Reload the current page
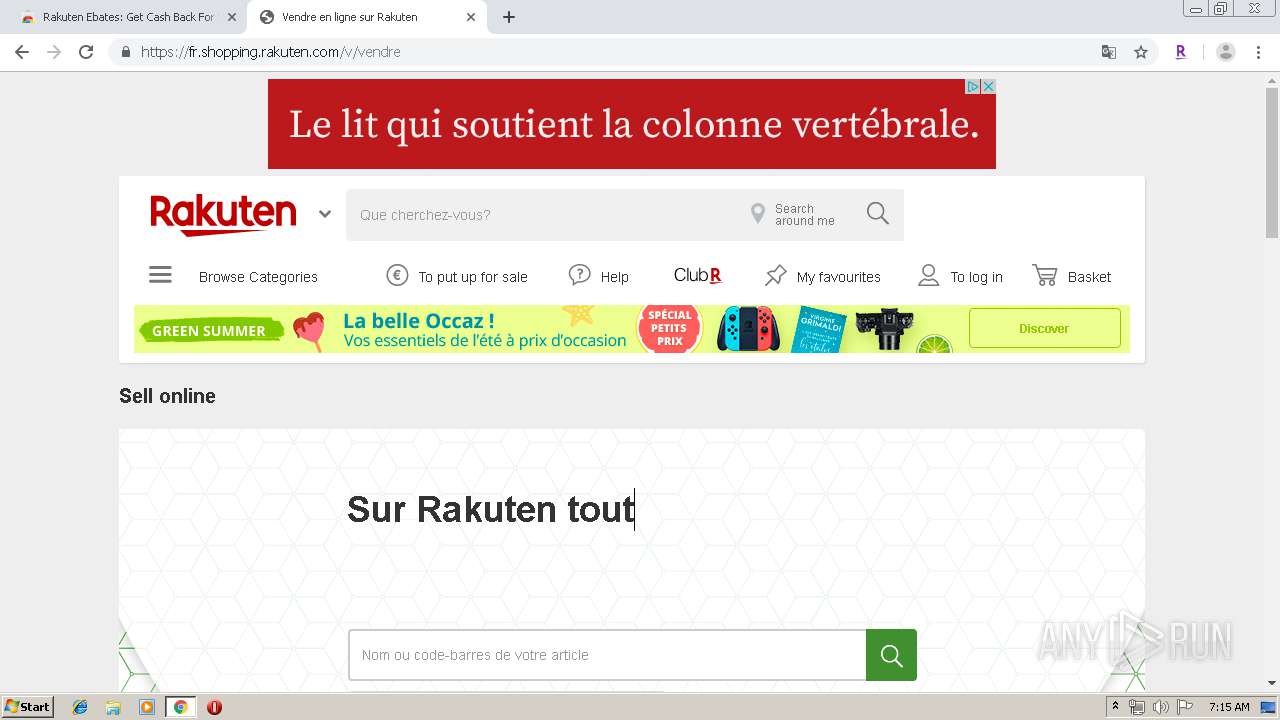 (86, 52)
